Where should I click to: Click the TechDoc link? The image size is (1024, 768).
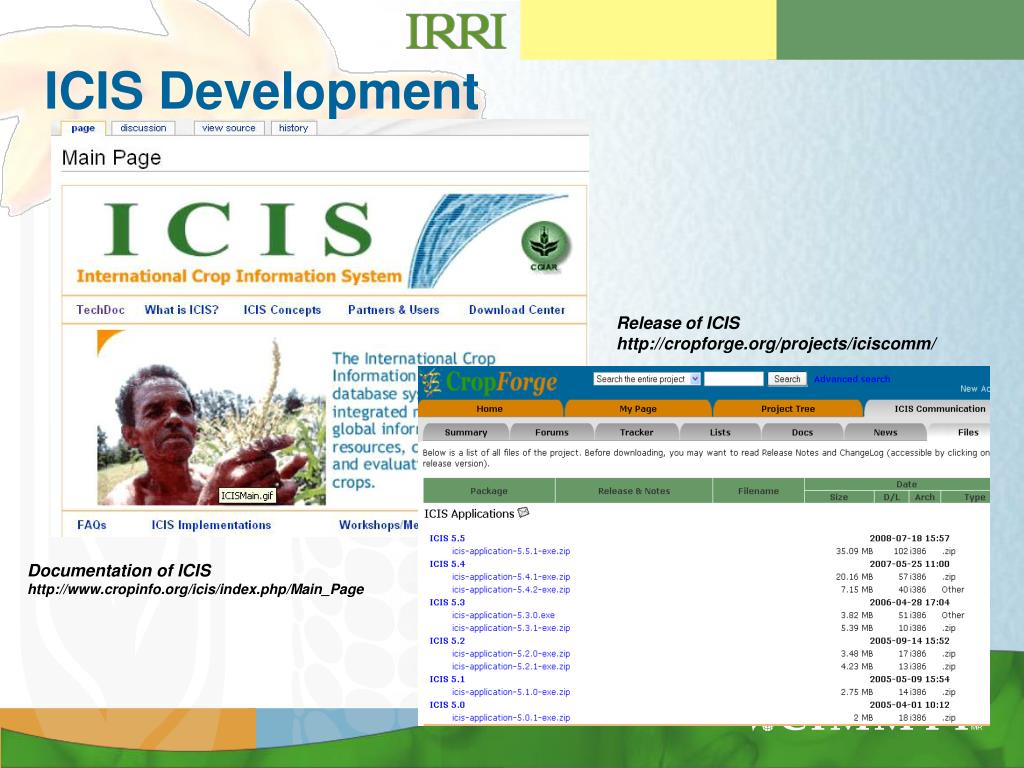101,310
